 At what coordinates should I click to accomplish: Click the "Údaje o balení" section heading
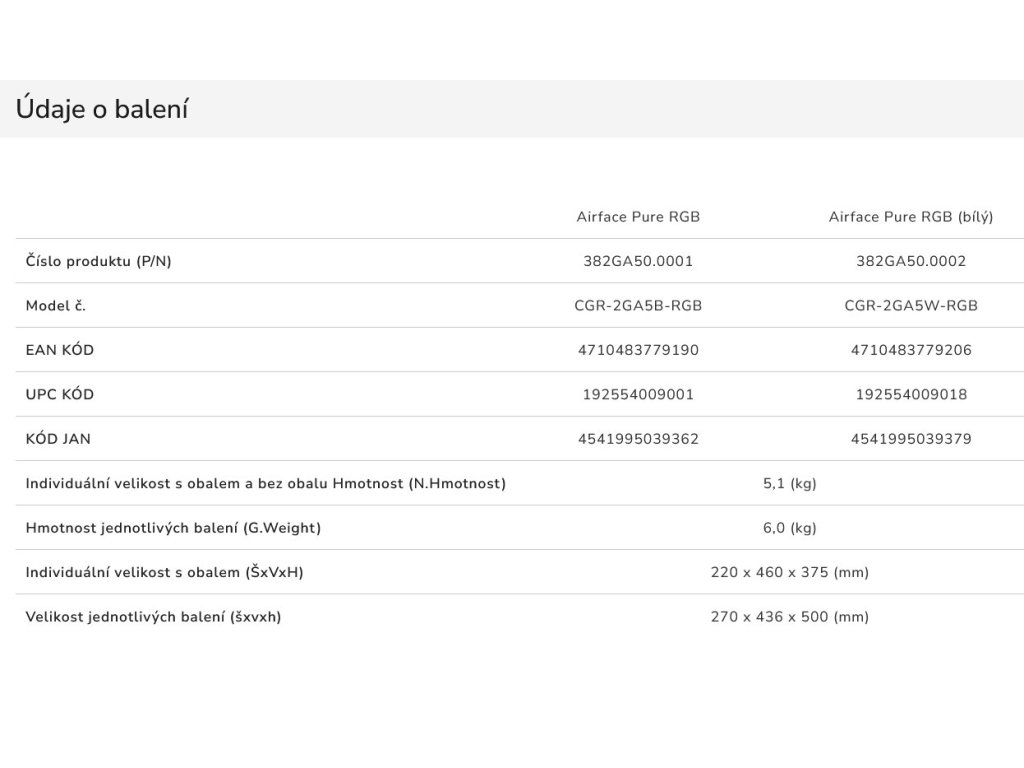[x=102, y=109]
